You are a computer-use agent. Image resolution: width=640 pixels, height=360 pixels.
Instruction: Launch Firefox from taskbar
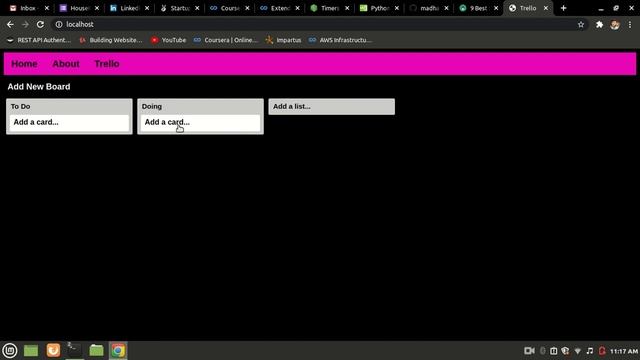[x=53, y=350]
